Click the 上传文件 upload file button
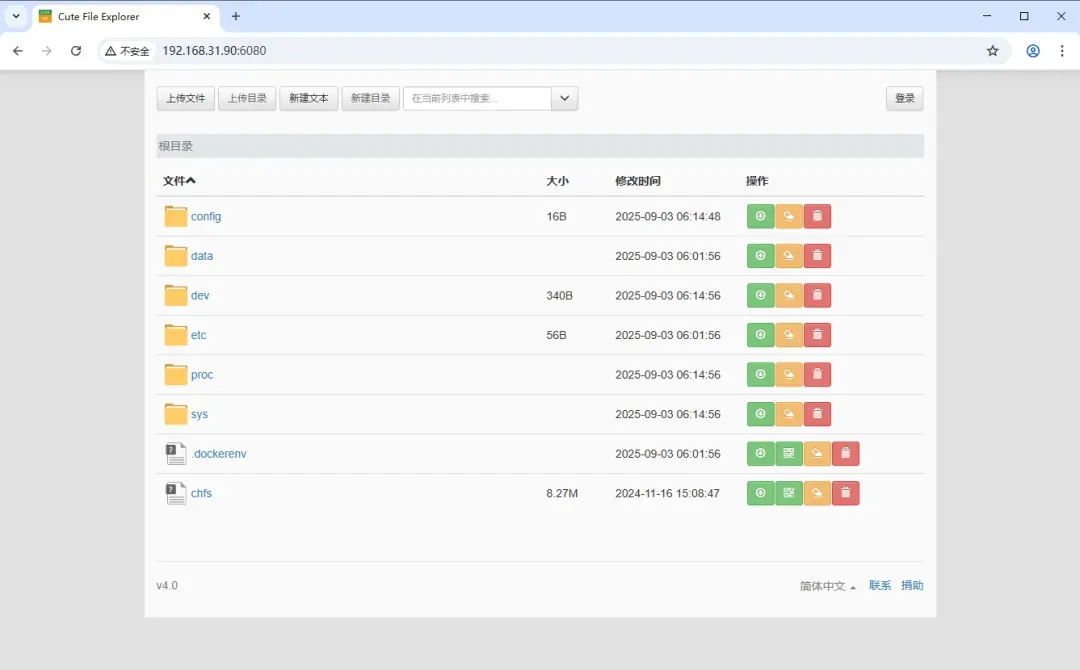The width and height of the screenshot is (1080, 670). 186,98
